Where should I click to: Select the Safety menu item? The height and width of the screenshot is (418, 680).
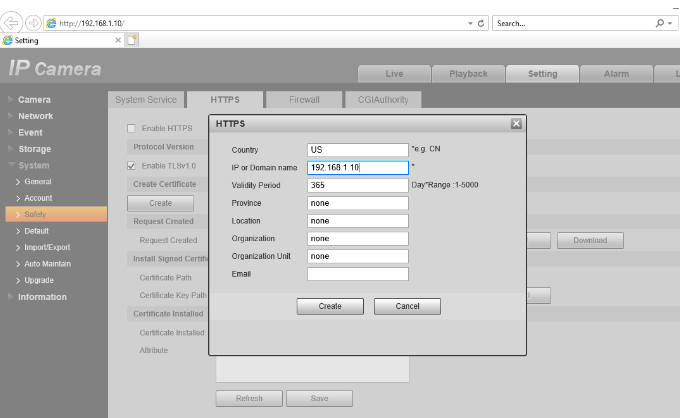(x=56, y=214)
